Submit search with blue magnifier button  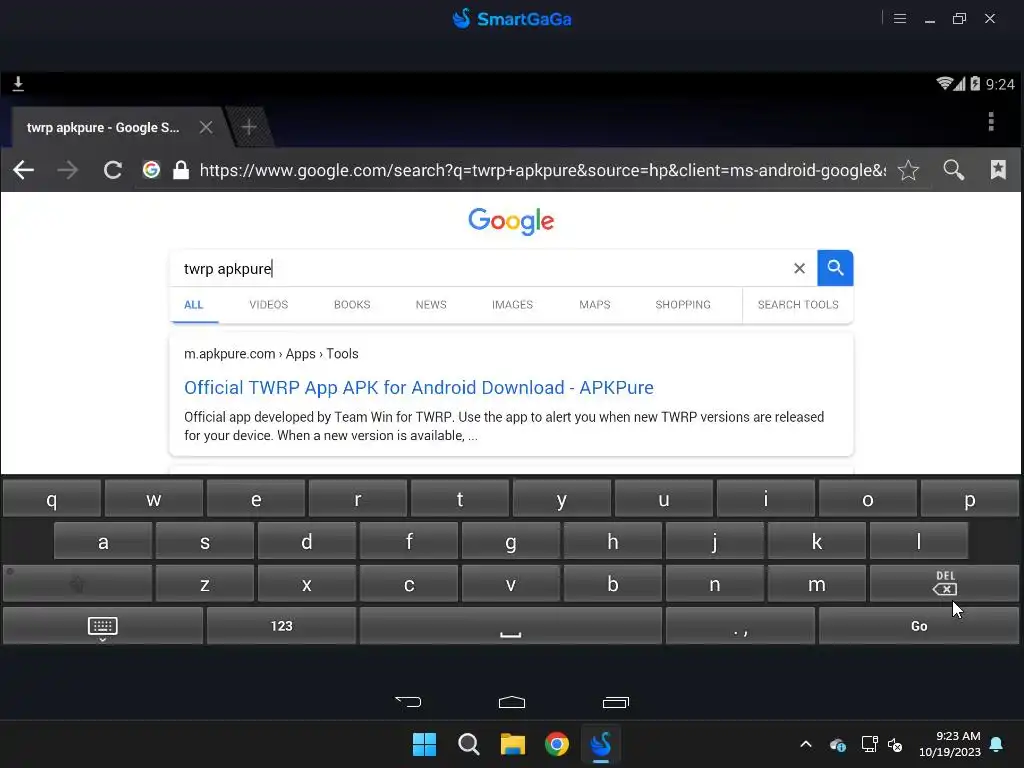coord(835,268)
